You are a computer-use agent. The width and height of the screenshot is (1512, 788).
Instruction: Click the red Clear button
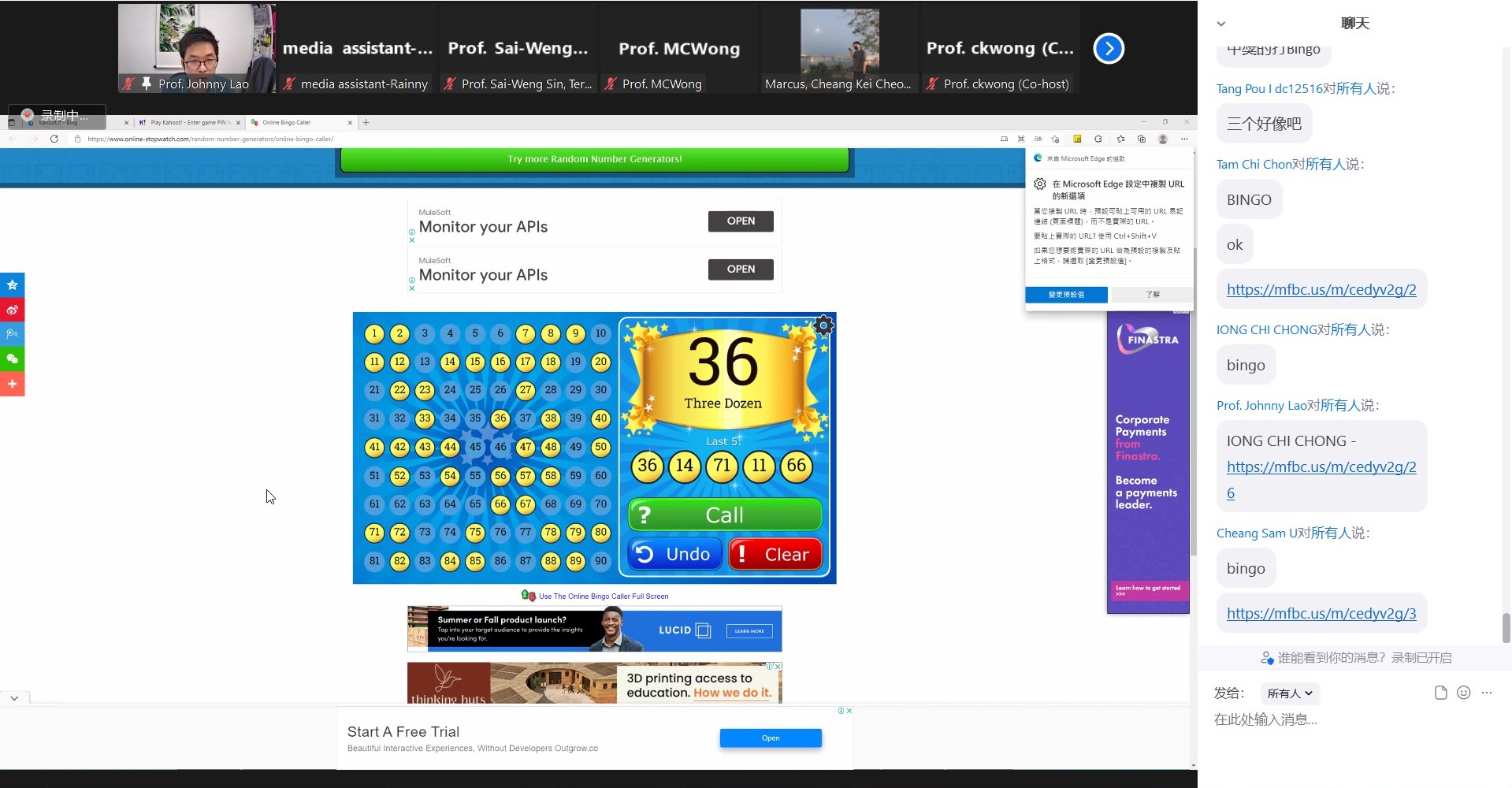[x=775, y=554]
